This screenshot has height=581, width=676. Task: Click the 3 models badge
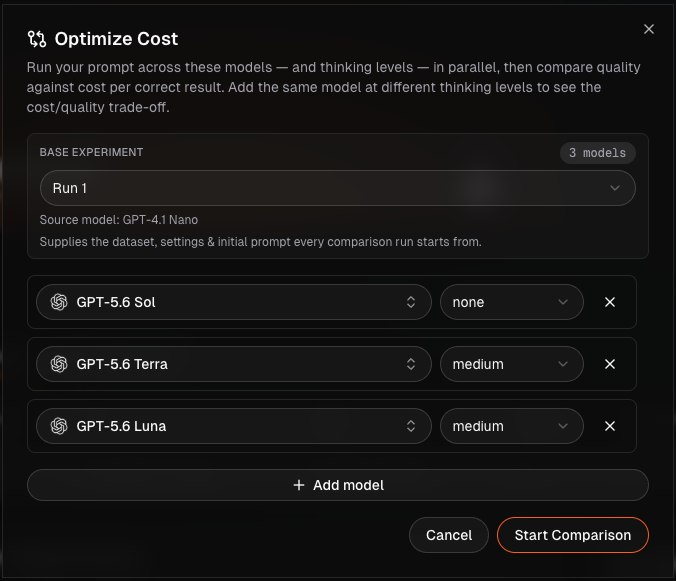[597, 153]
